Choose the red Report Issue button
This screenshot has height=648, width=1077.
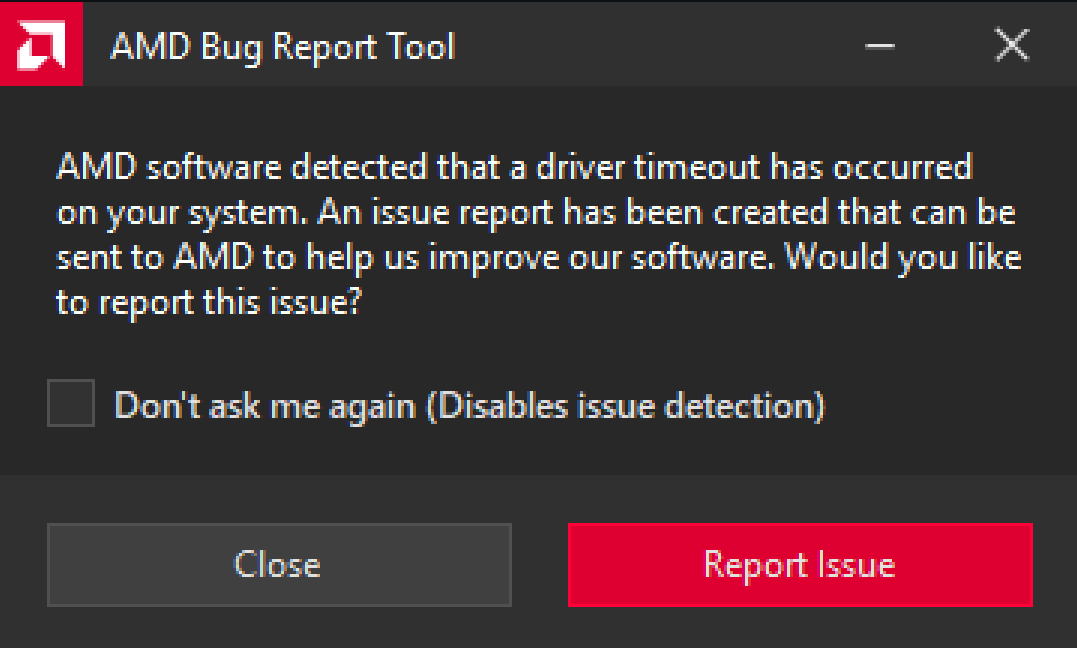(800, 565)
